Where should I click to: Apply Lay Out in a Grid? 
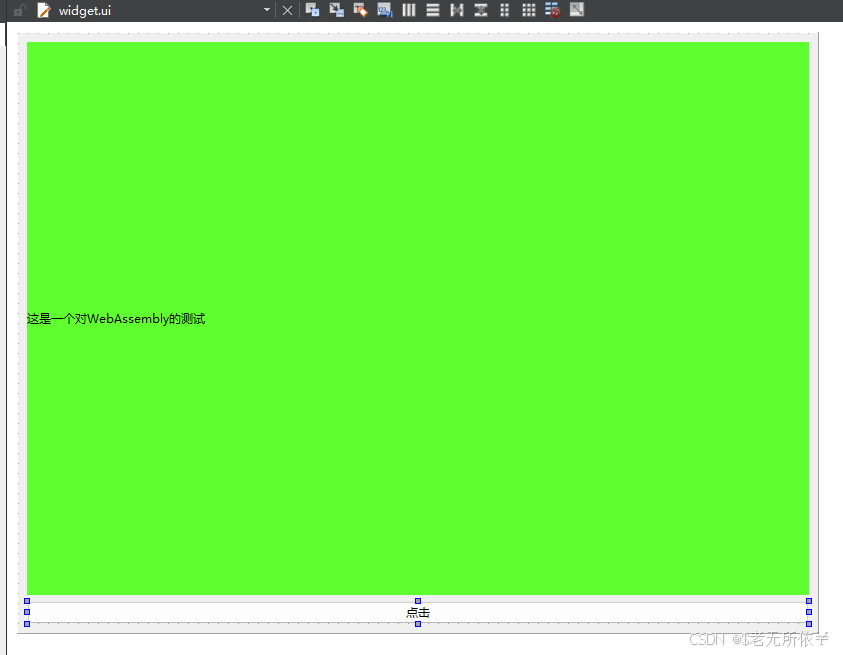[x=529, y=10]
